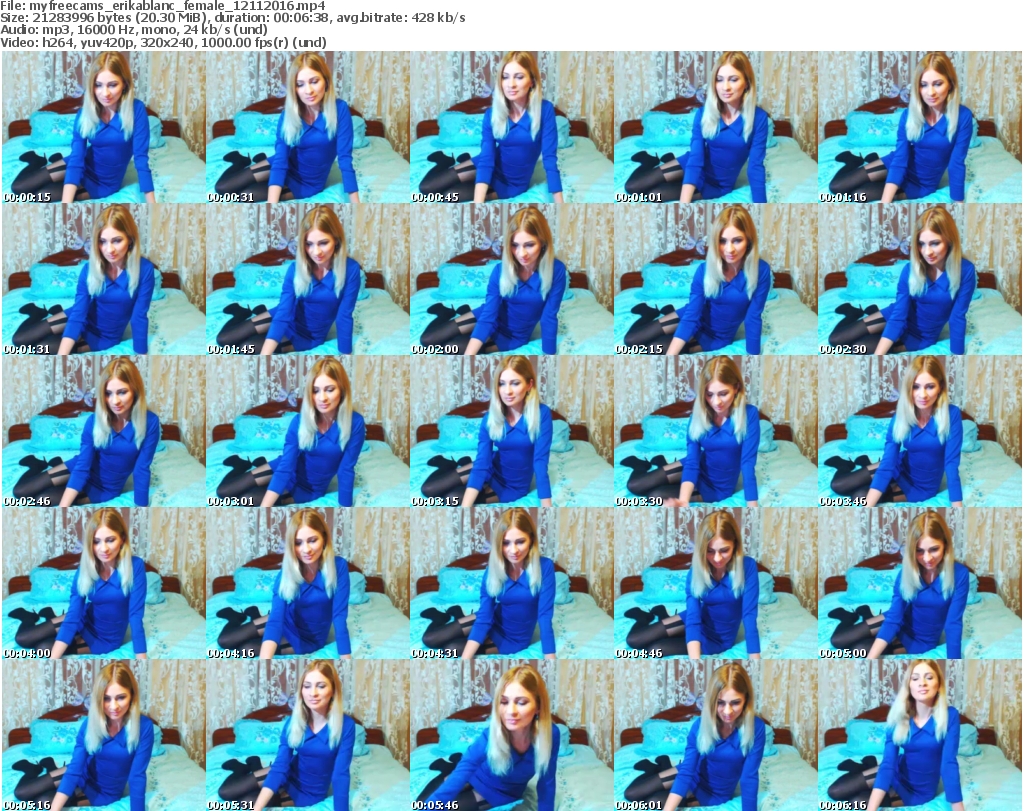The width and height of the screenshot is (1024, 811).
Task: Click the 00:02:00 frame
Action: 511,279
